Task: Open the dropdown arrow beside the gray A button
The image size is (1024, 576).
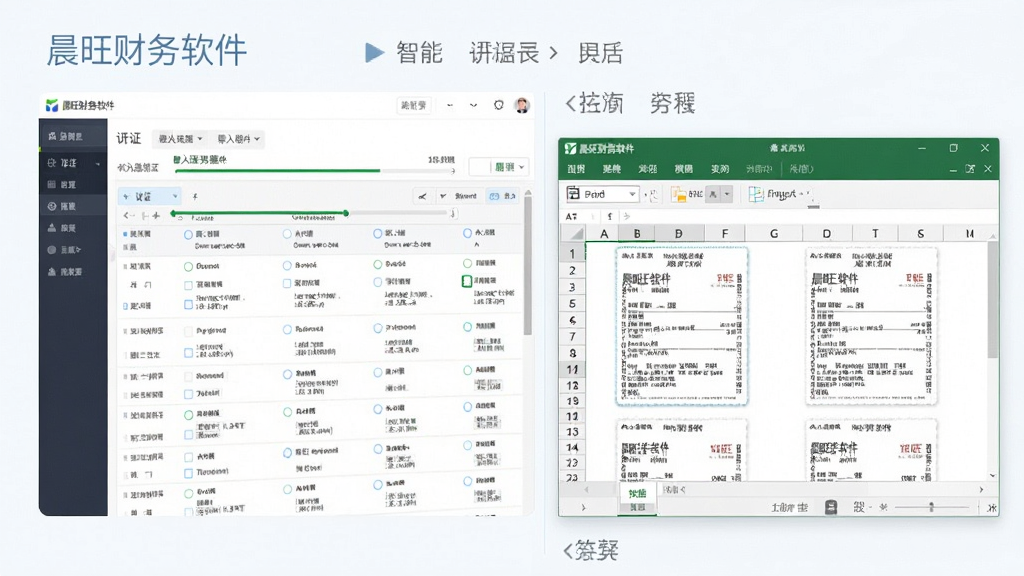Action: [727, 194]
